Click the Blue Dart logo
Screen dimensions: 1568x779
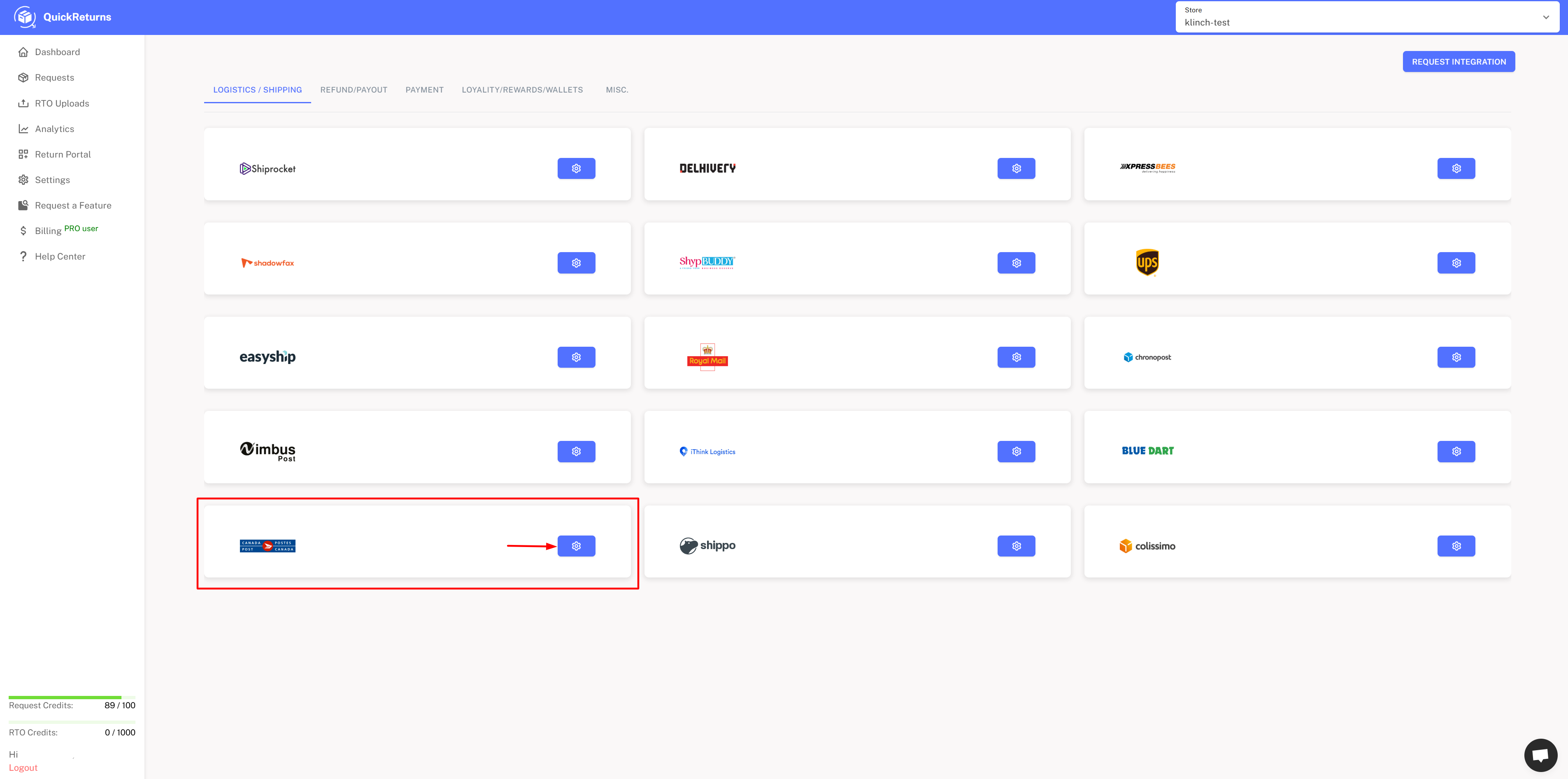tap(1147, 451)
